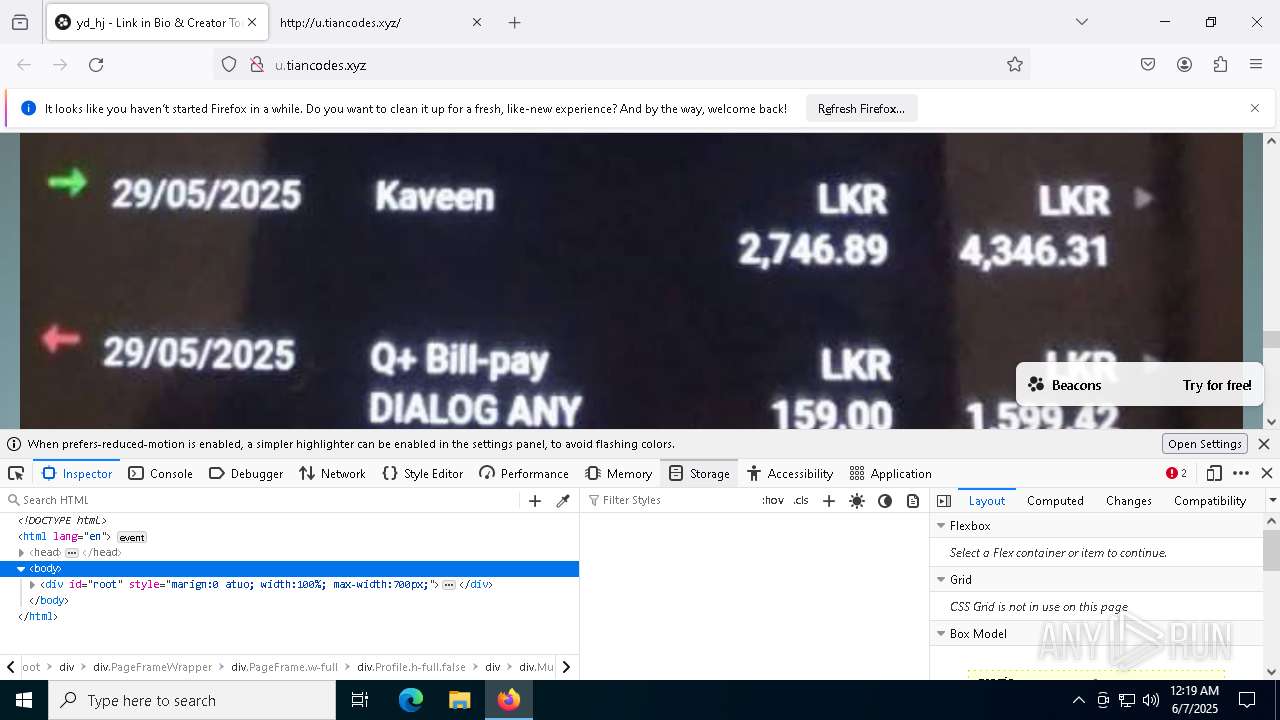Click the Open Settings button
Screen dimensions: 1280x720
pyautogui.click(x=1205, y=444)
